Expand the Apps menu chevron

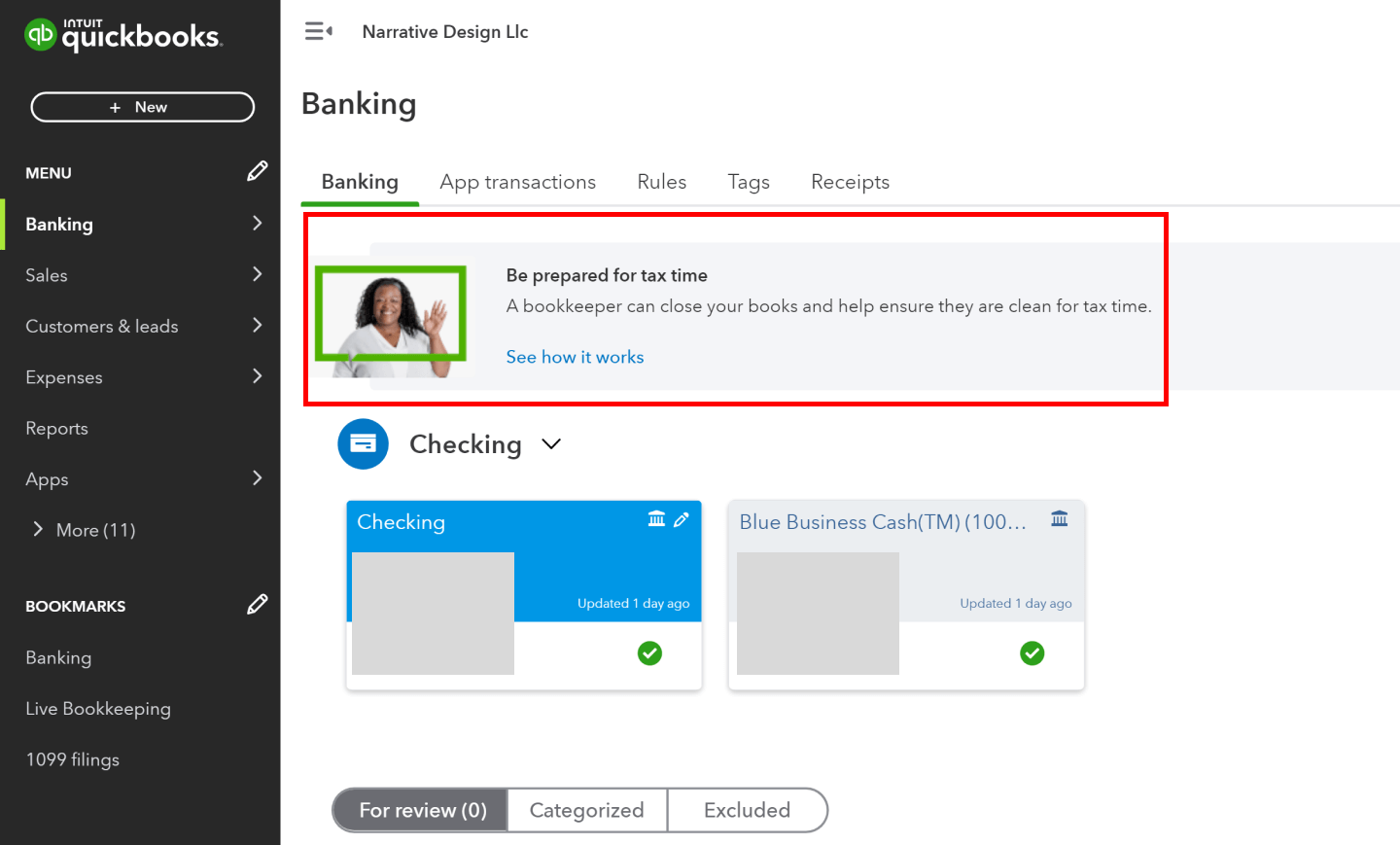tap(257, 478)
